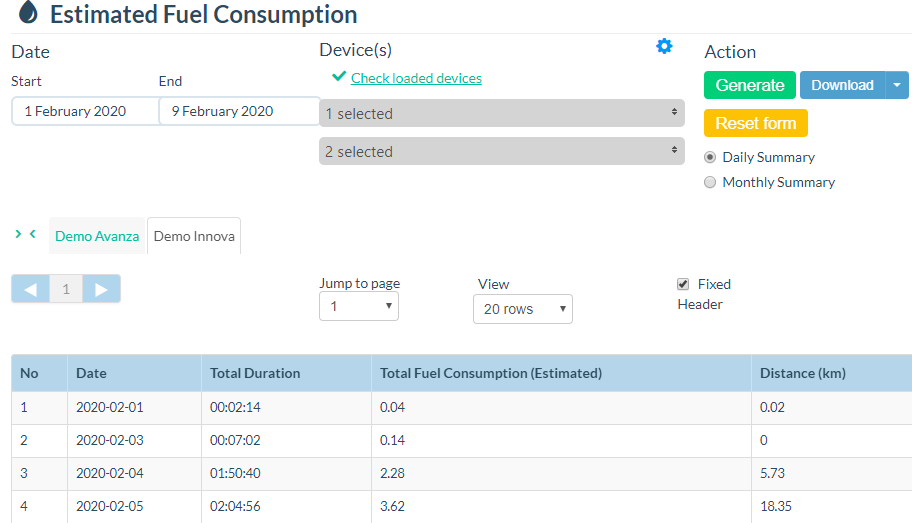Viewport: 912px width, 523px height.
Task: Select the Demo Innova tab
Action: click(x=194, y=236)
